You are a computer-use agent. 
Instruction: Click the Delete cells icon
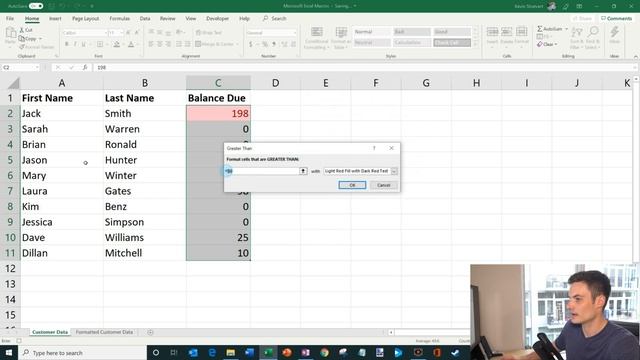tap(507, 32)
